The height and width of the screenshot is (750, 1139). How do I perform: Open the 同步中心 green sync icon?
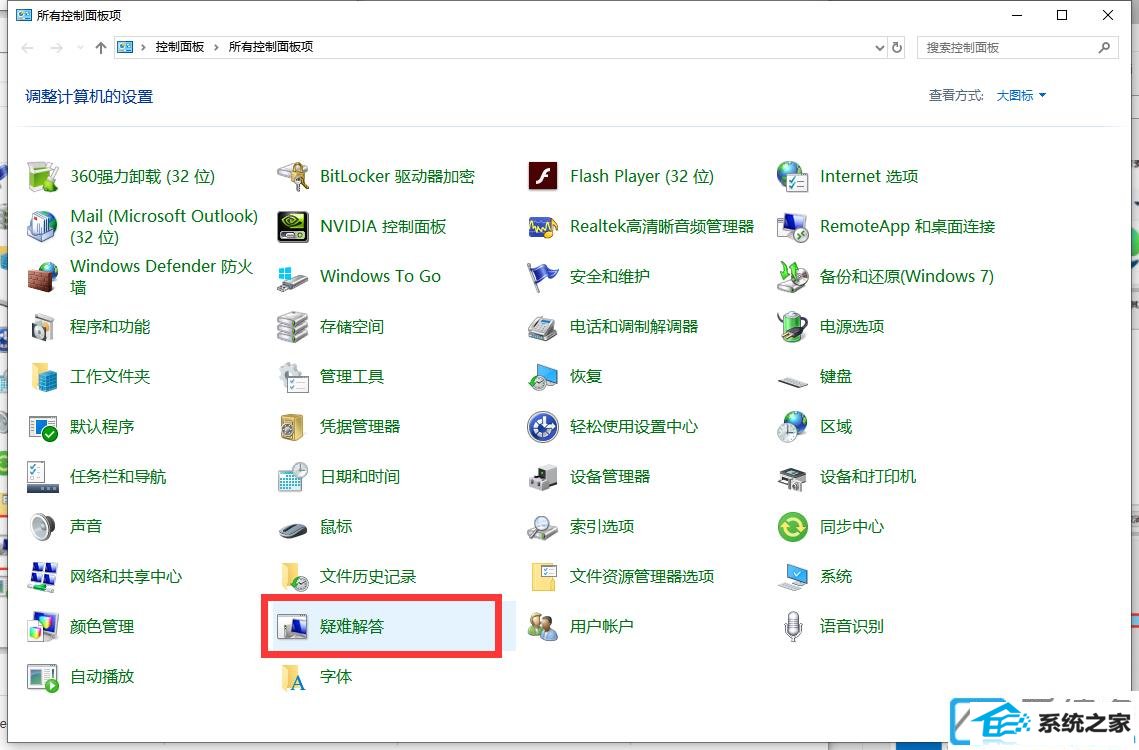coord(793,526)
